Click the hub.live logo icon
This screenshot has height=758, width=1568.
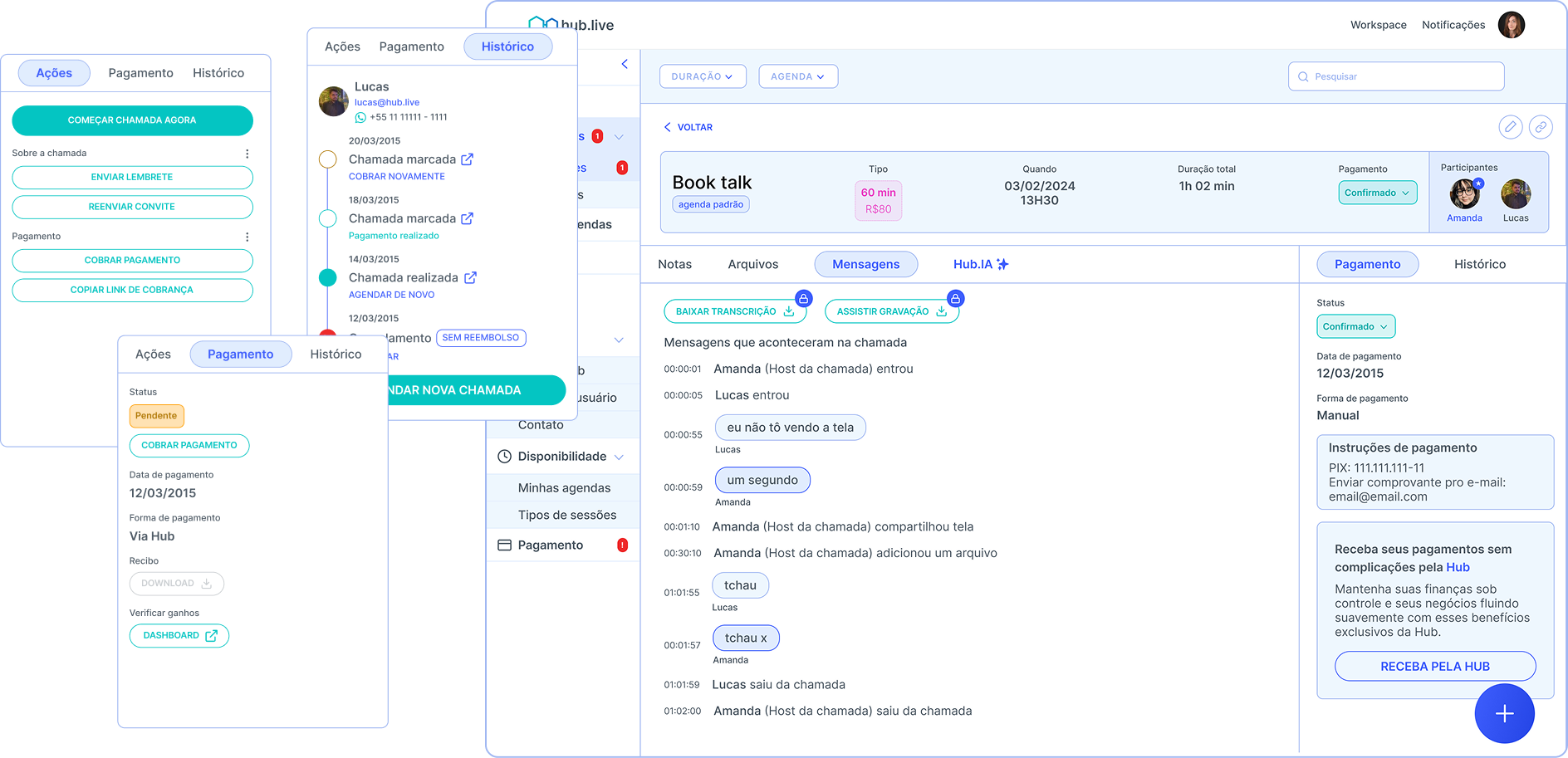pyautogui.click(x=541, y=23)
